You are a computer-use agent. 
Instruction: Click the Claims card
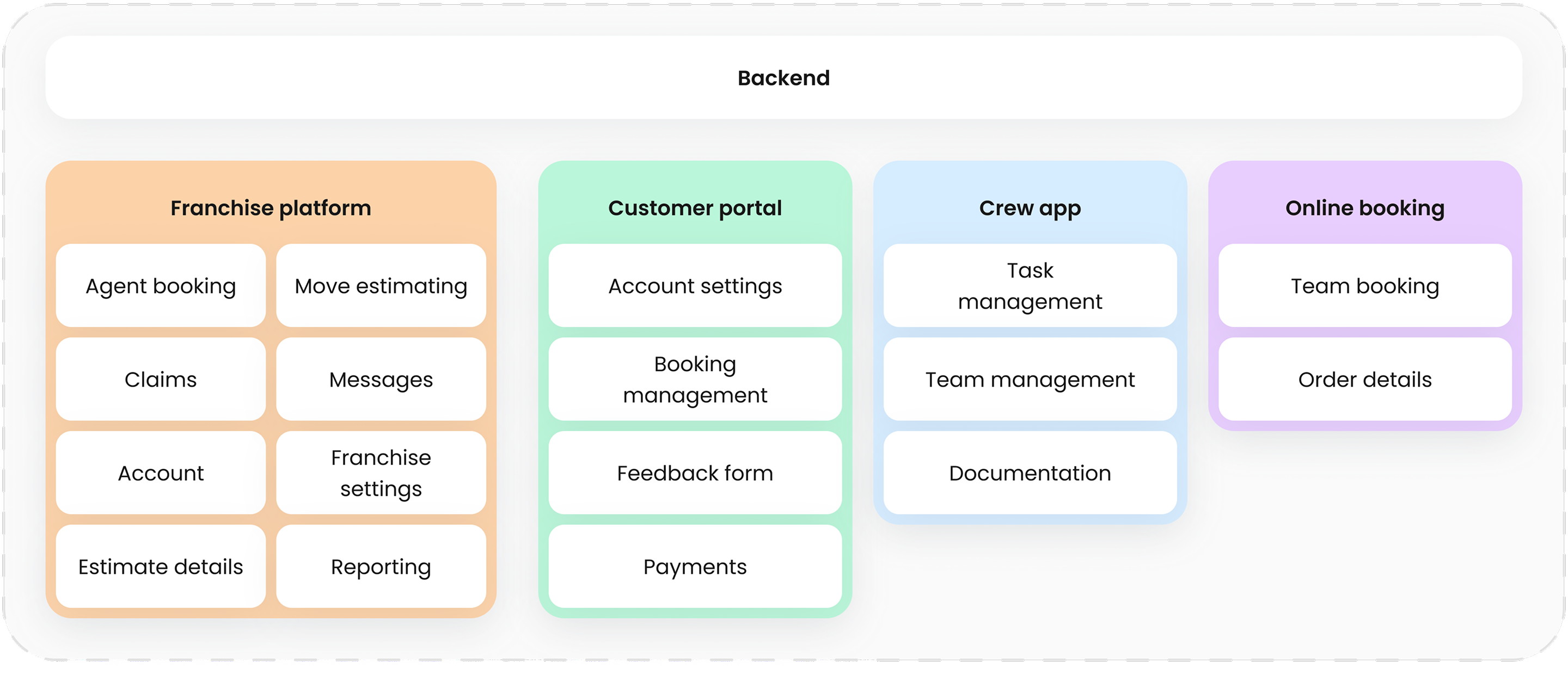(x=161, y=379)
